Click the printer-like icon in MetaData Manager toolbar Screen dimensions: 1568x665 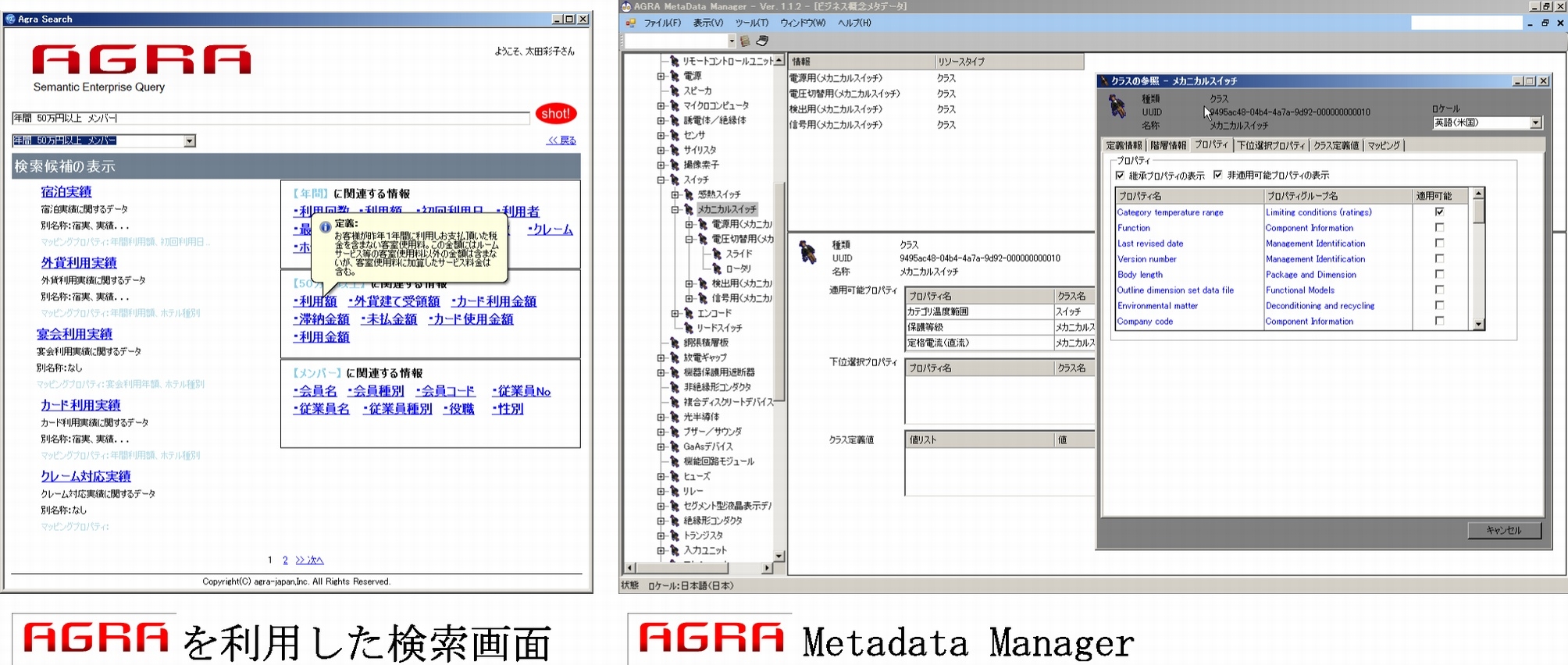[762, 41]
